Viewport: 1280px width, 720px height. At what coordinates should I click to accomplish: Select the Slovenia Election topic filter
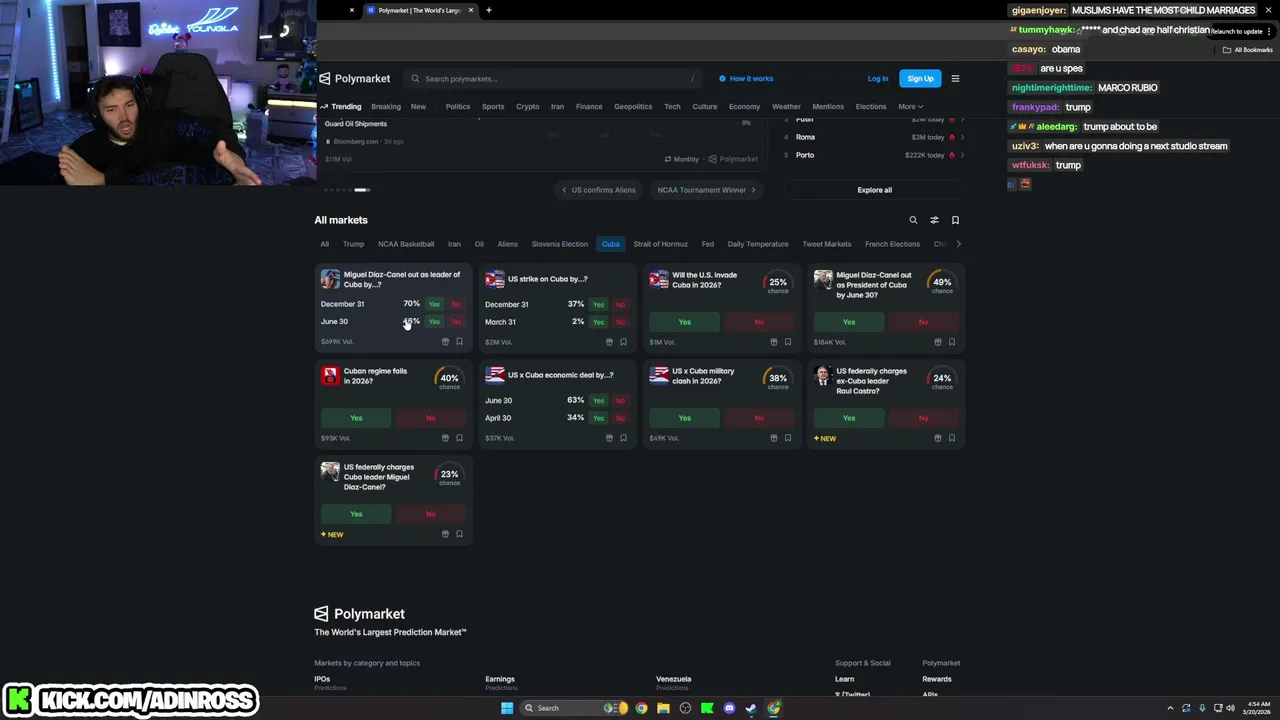(x=560, y=244)
